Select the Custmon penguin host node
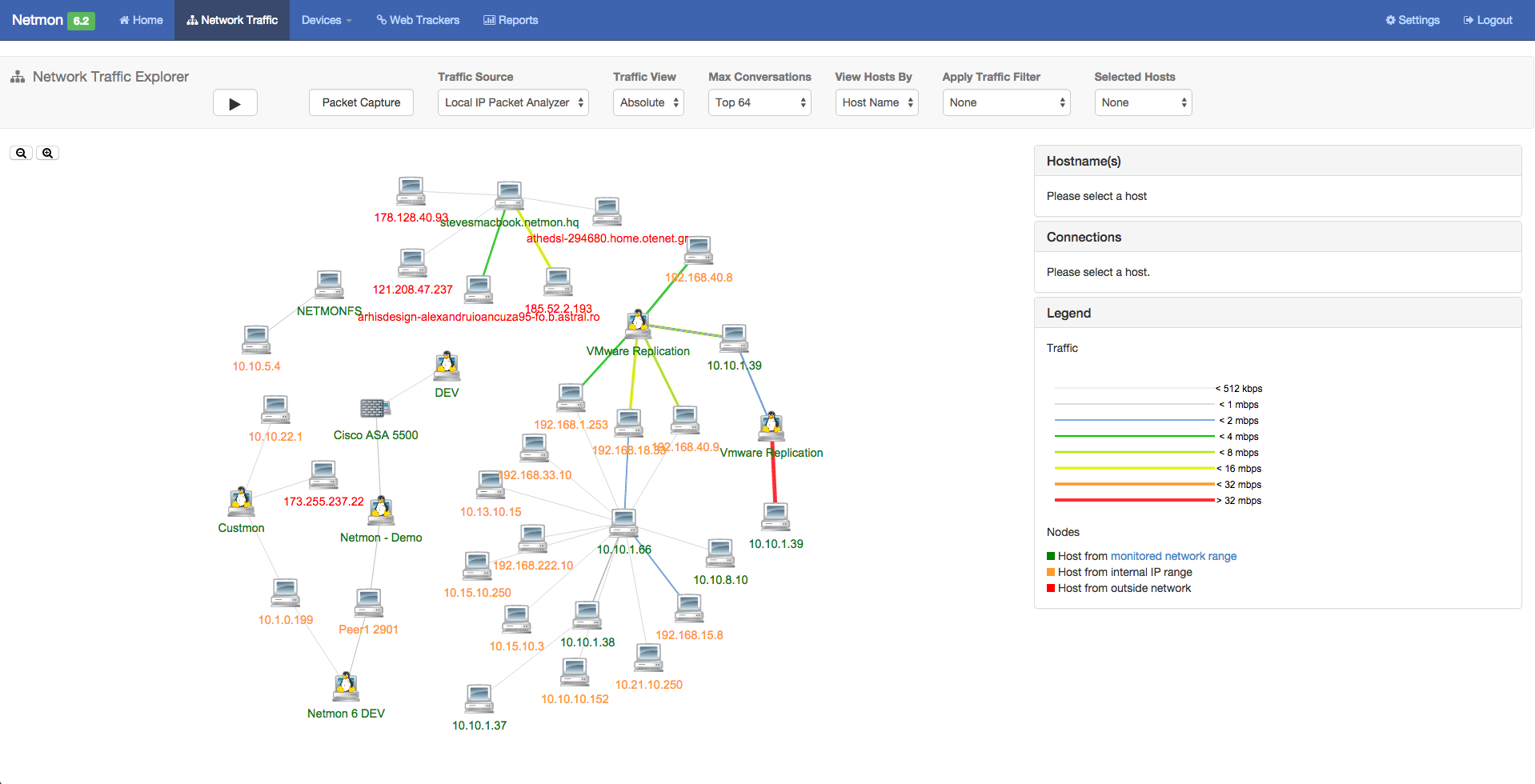 click(x=241, y=501)
